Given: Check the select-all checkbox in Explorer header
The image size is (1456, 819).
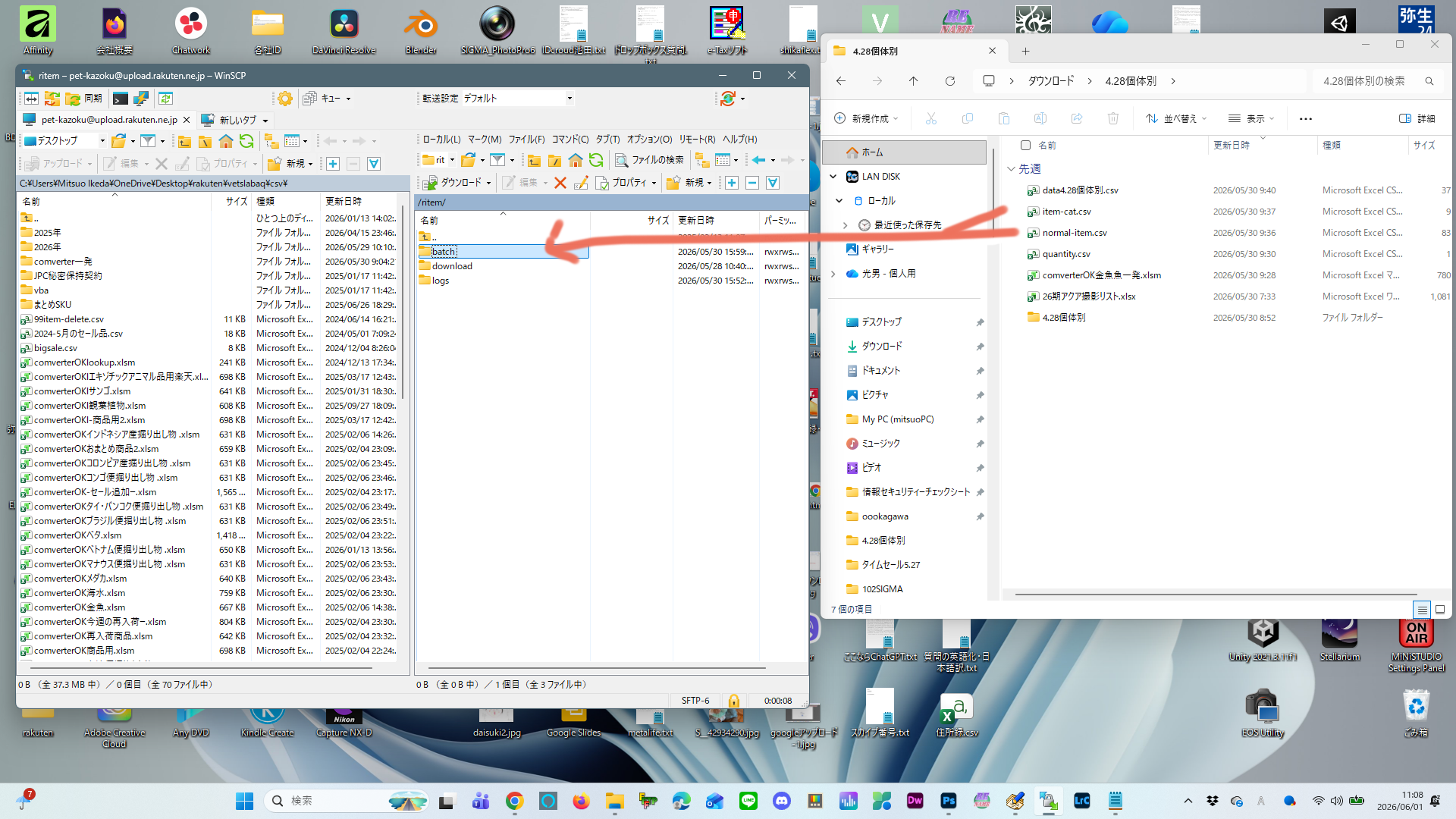Looking at the screenshot, I should click(1025, 146).
